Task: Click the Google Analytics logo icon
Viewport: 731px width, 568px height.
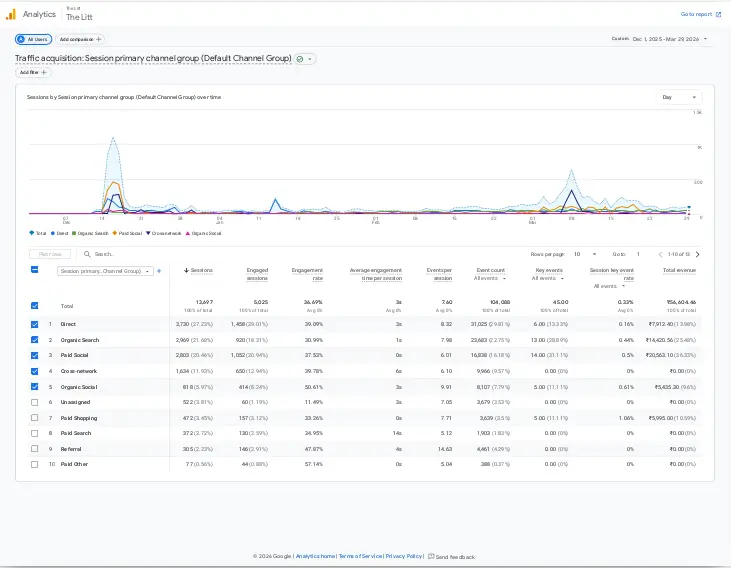Action: pos(10,14)
